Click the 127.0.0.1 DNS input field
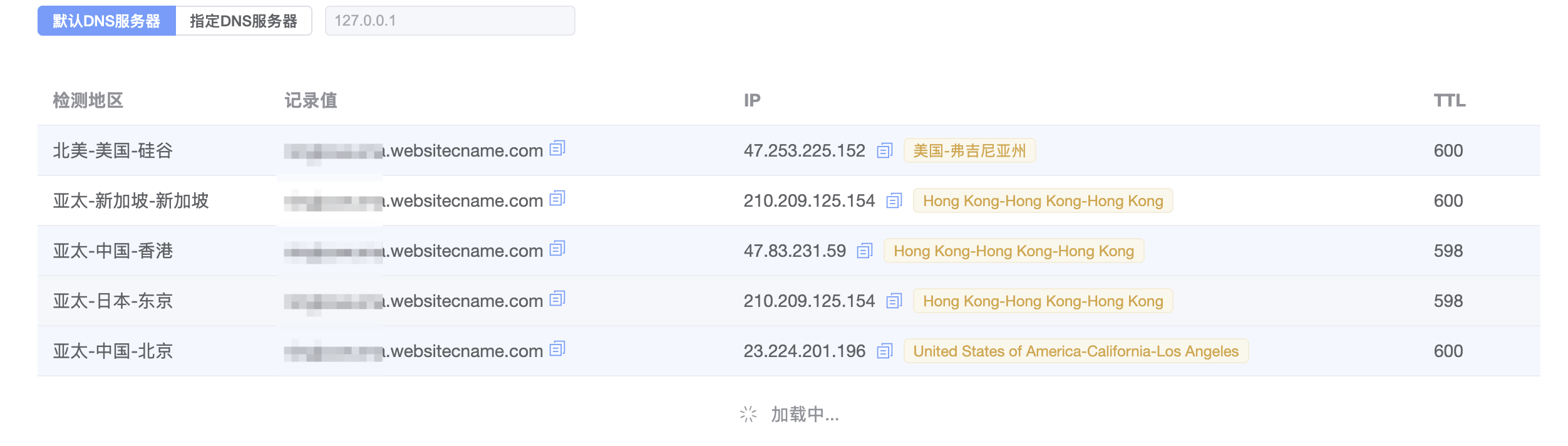The width and height of the screenshot is (1568, 446). coord(450,20)
